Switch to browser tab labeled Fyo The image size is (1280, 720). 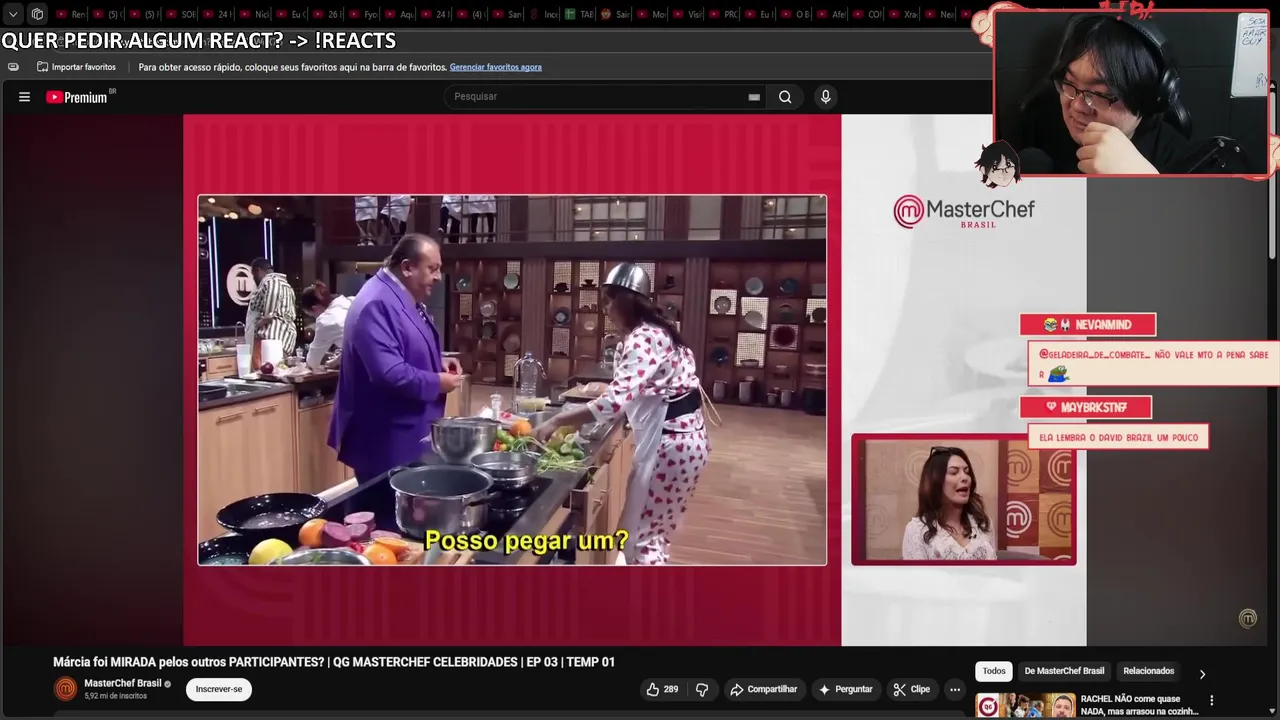coord(364,15)
